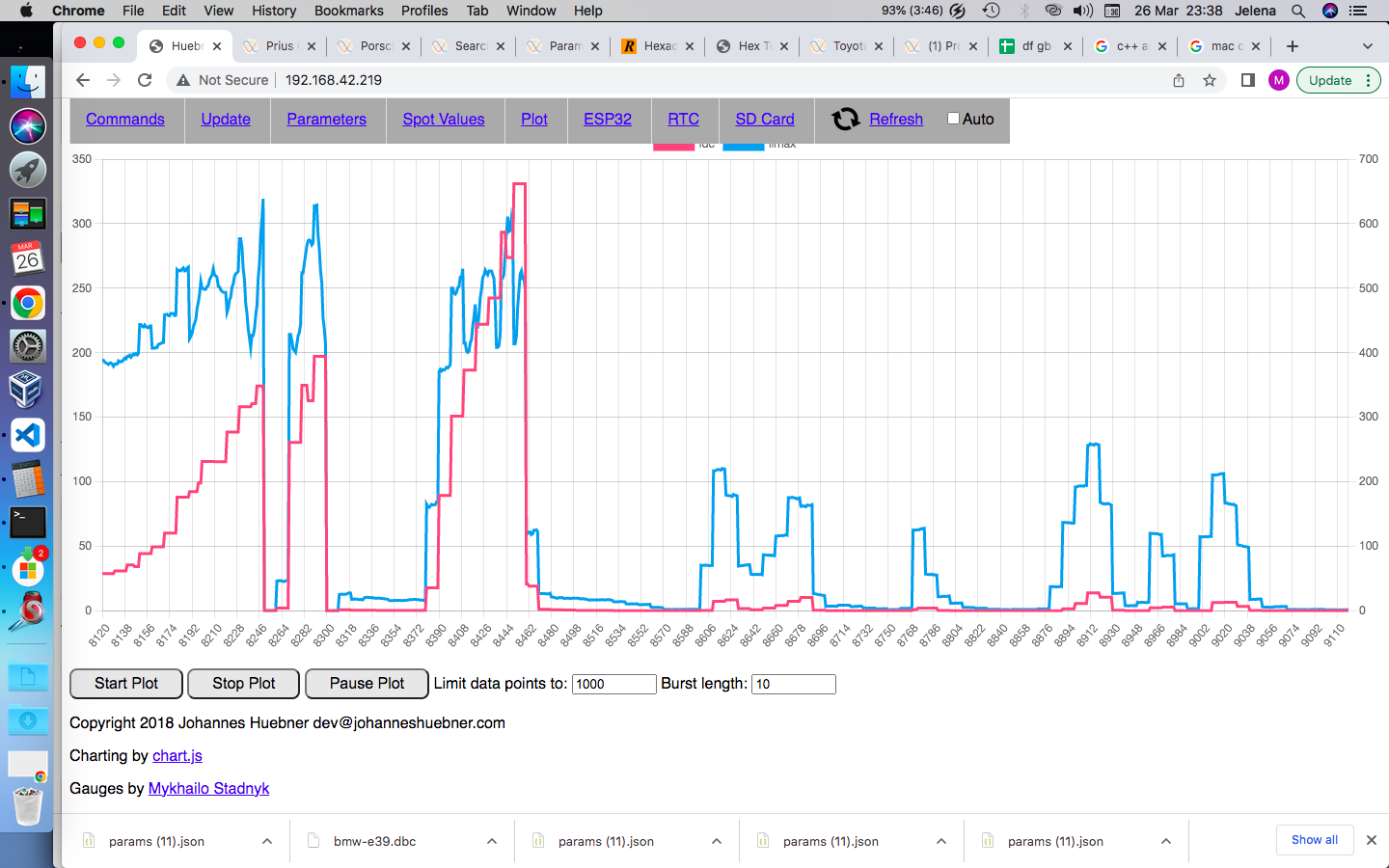The image size is (1389, 868).
Task: Open VirtualBox from the dock
Action: coord(27,391)
